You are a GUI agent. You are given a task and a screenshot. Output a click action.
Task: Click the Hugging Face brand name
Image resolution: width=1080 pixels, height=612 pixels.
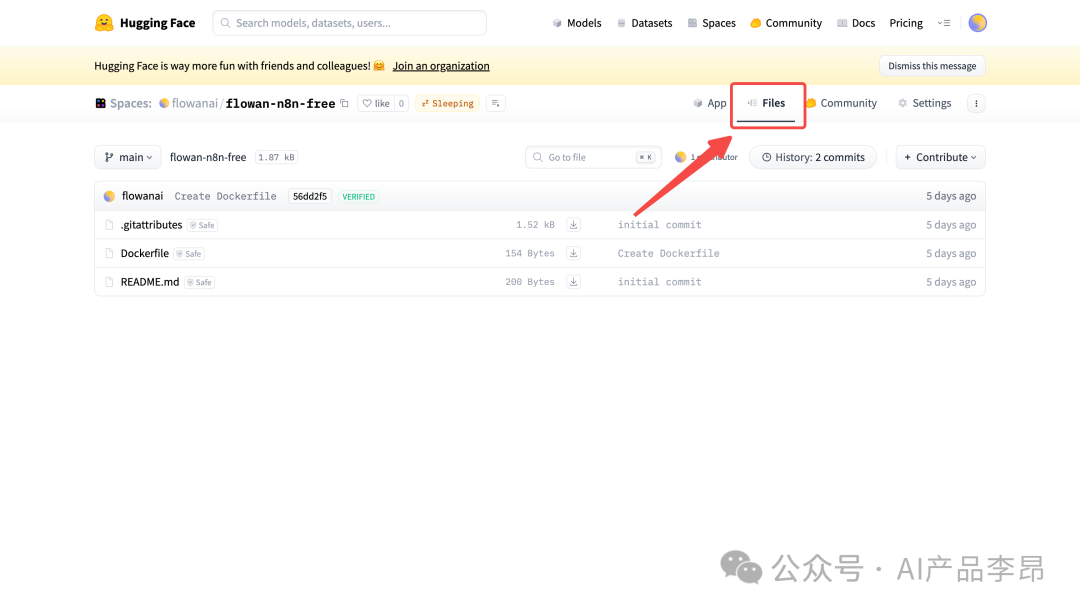(158, 23)
